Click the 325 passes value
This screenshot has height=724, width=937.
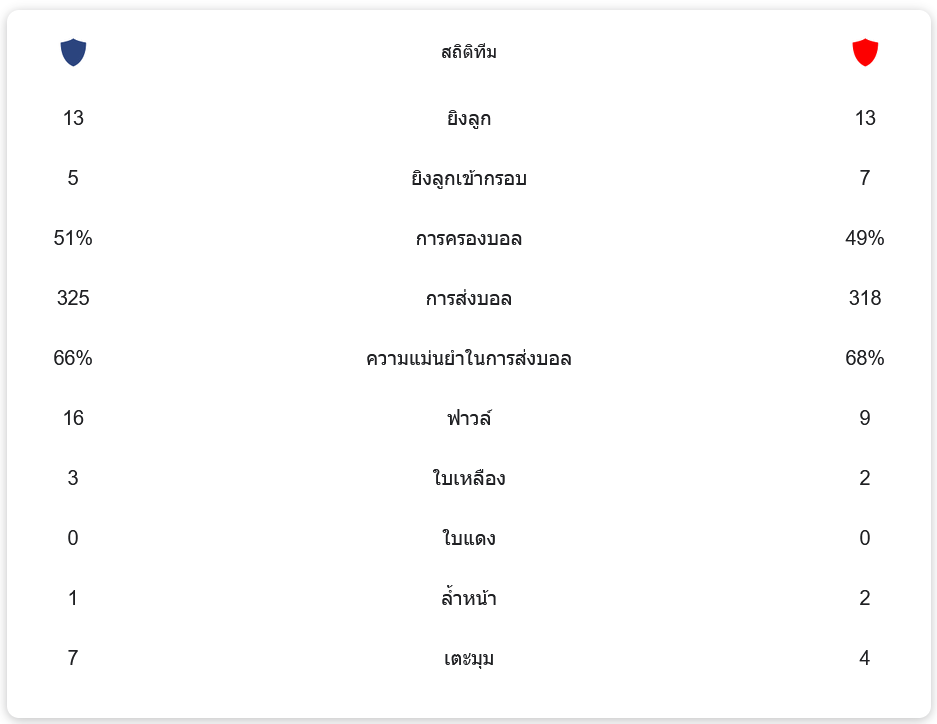(73, 298)
